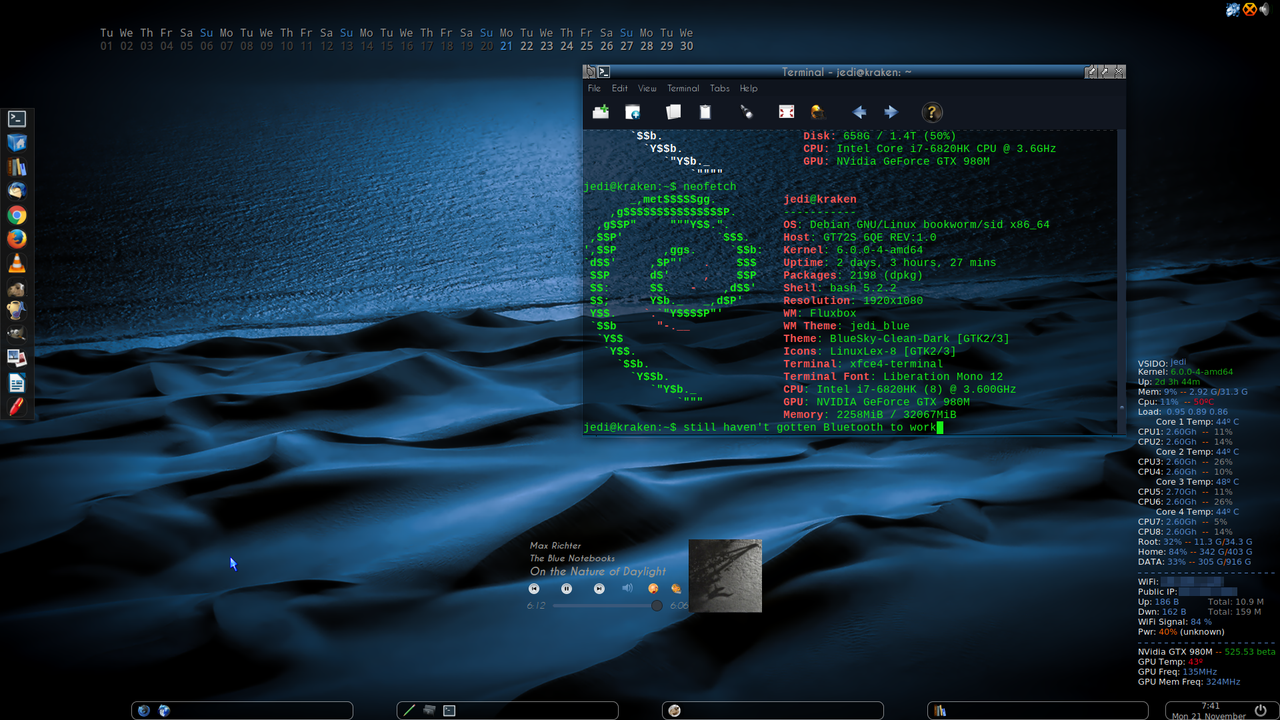
Task: Open the Tabs menu in Terminal
Action: (720, 88)
